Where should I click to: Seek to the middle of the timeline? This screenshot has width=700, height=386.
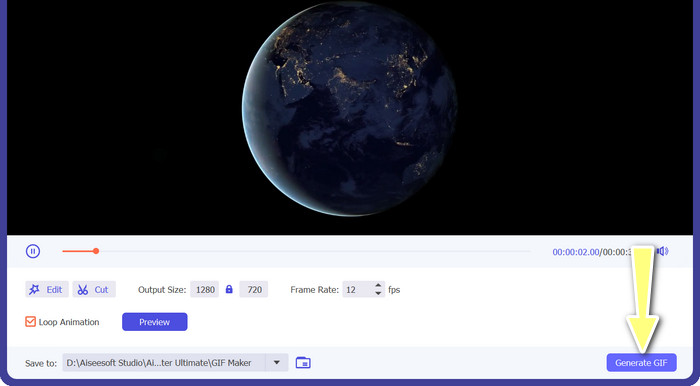(x=296, y=251)
